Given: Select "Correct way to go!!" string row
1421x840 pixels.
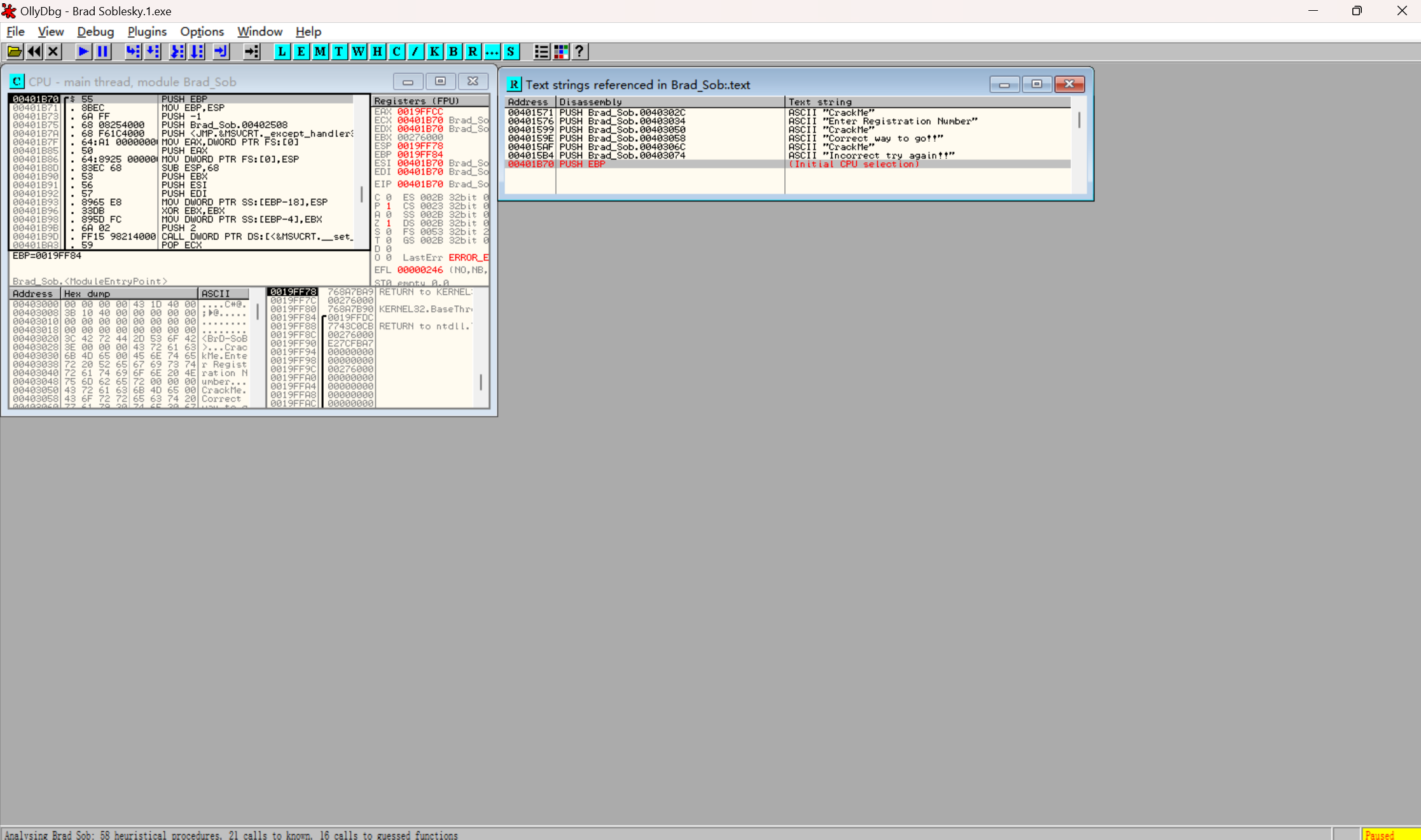Looking at the screenshot, I should [x=882, y=138].
